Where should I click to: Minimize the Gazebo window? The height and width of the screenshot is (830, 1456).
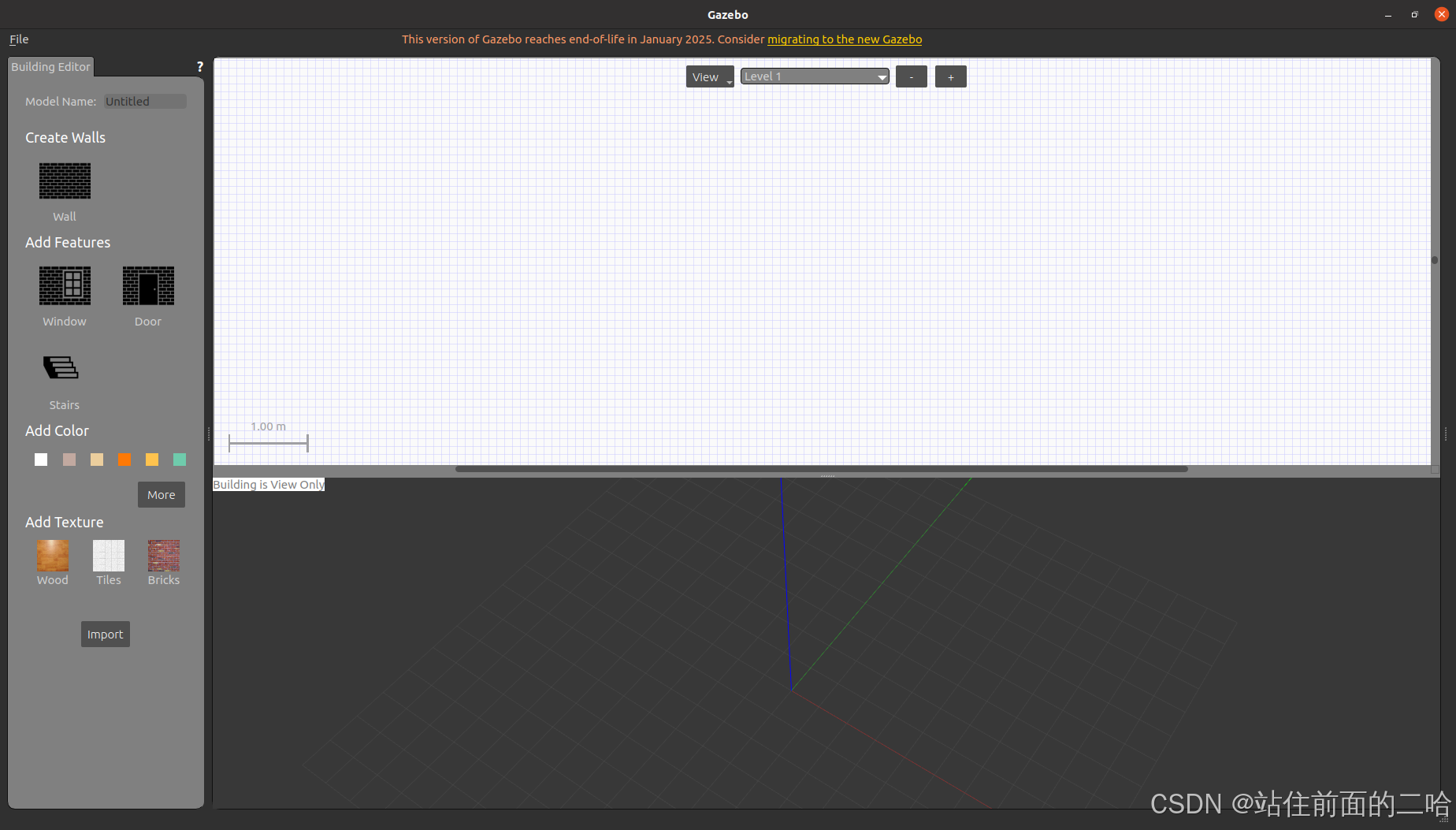click(x=1388, y=14)
